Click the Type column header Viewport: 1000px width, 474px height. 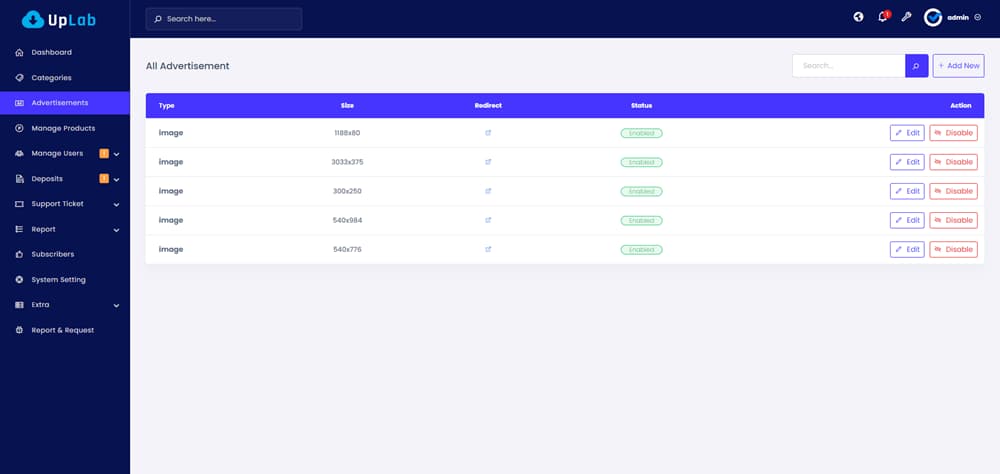[166, 106]
